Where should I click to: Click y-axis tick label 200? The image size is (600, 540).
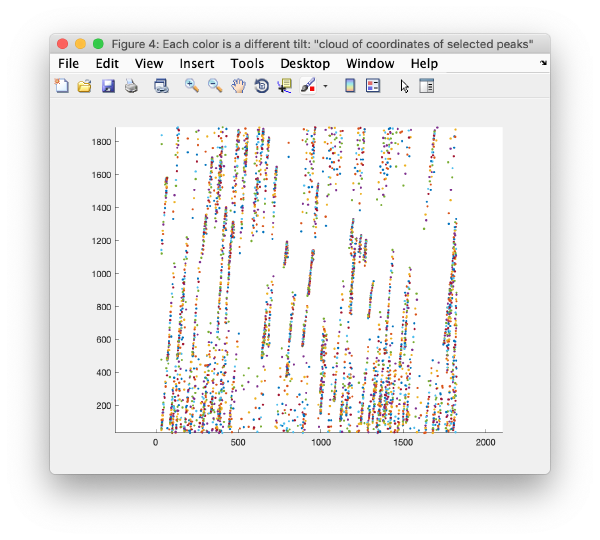(x=103, y=406)
